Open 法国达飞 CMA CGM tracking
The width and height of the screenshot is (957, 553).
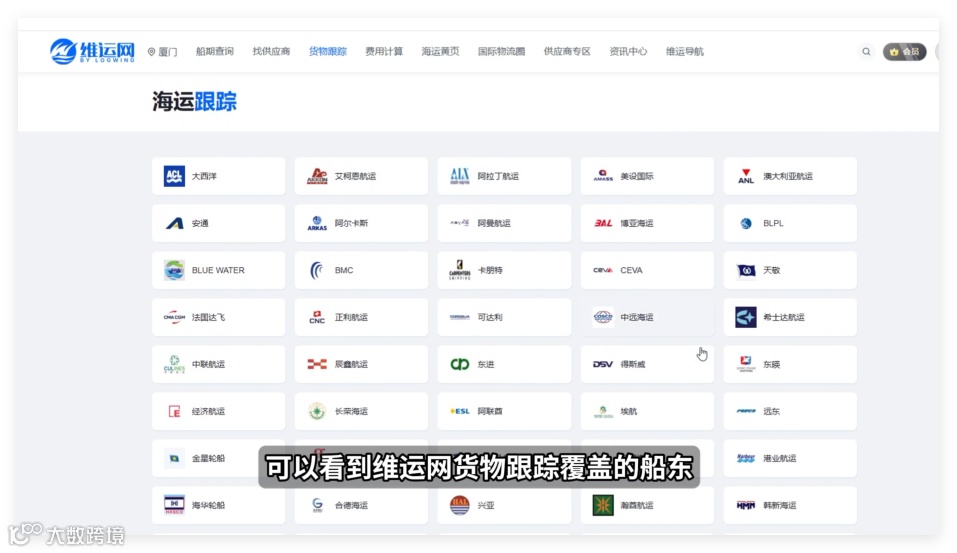[x=218, y=317]
